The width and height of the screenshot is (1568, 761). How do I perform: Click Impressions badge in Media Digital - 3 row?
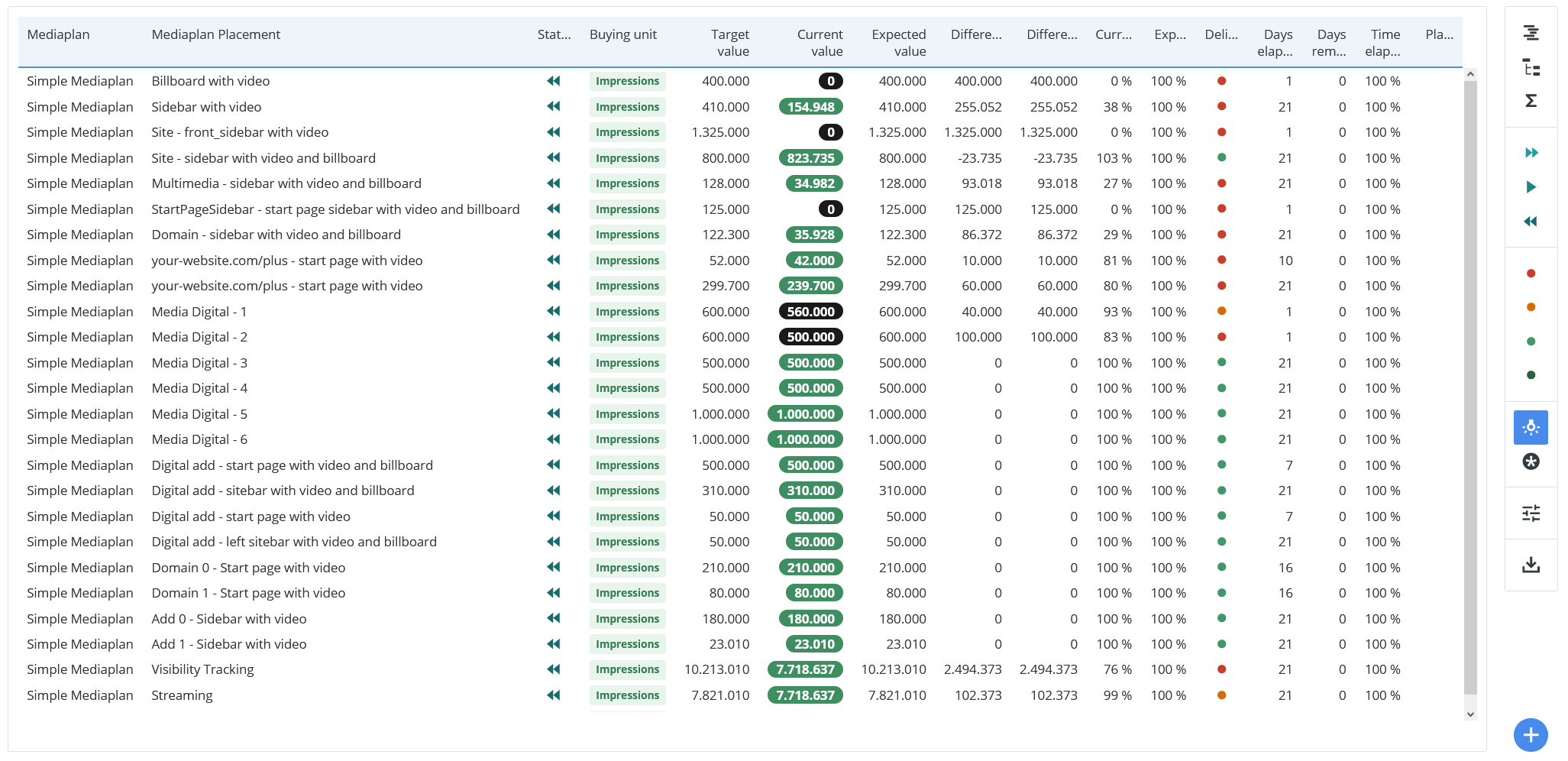[627, 363]
